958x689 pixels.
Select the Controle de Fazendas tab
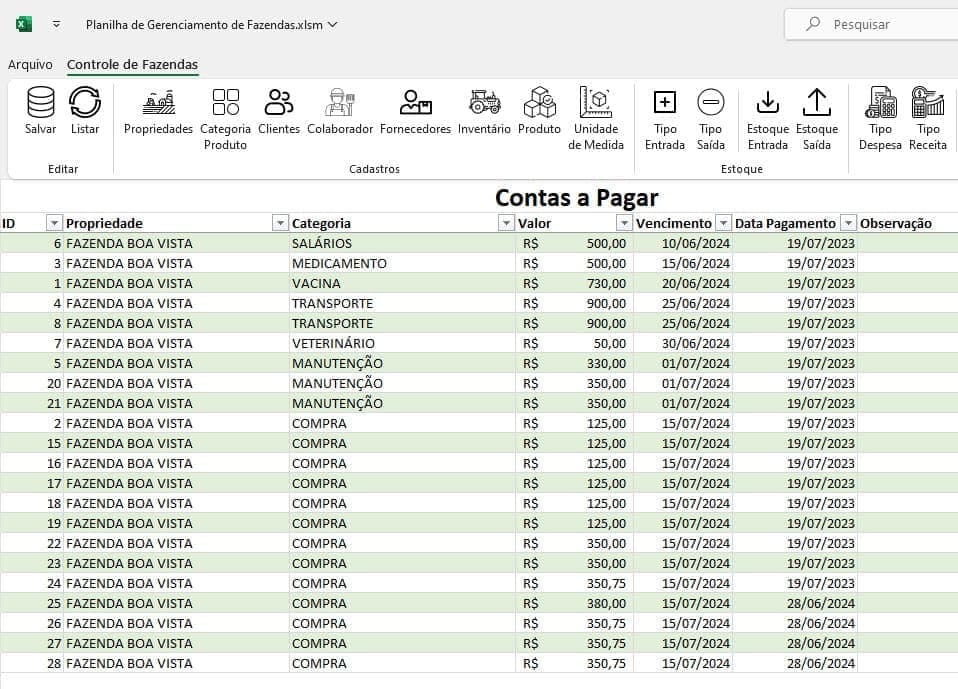[x=133, y=64]
